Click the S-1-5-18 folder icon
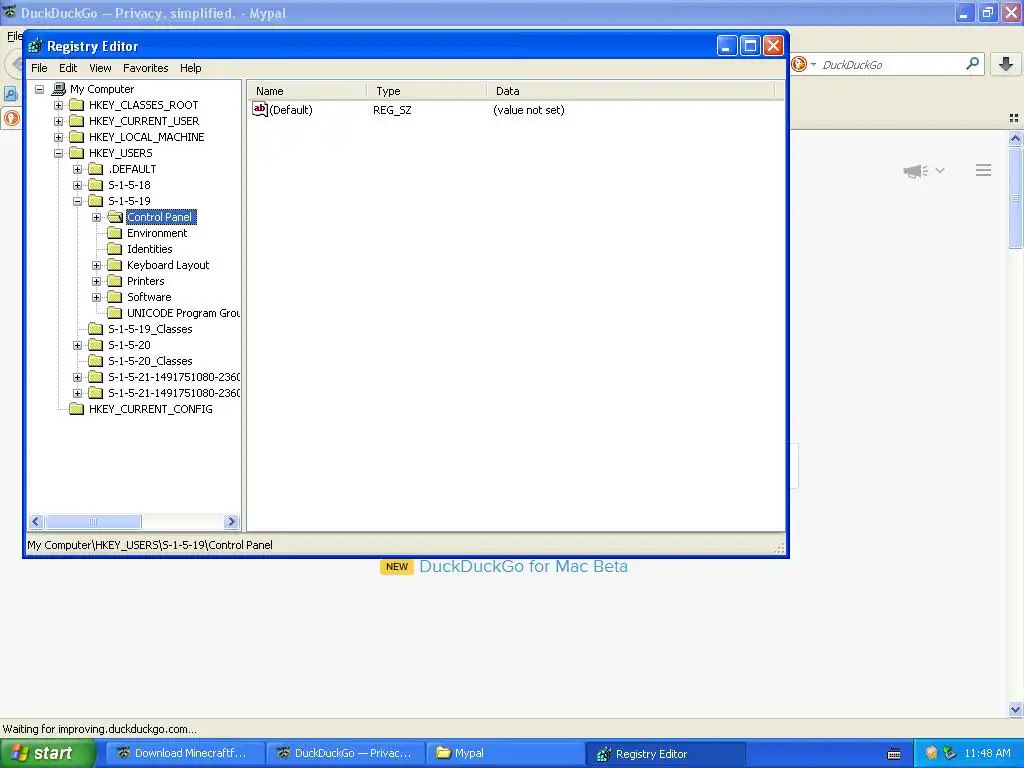This screenshot has width=1024, height=768. point(96,185)
